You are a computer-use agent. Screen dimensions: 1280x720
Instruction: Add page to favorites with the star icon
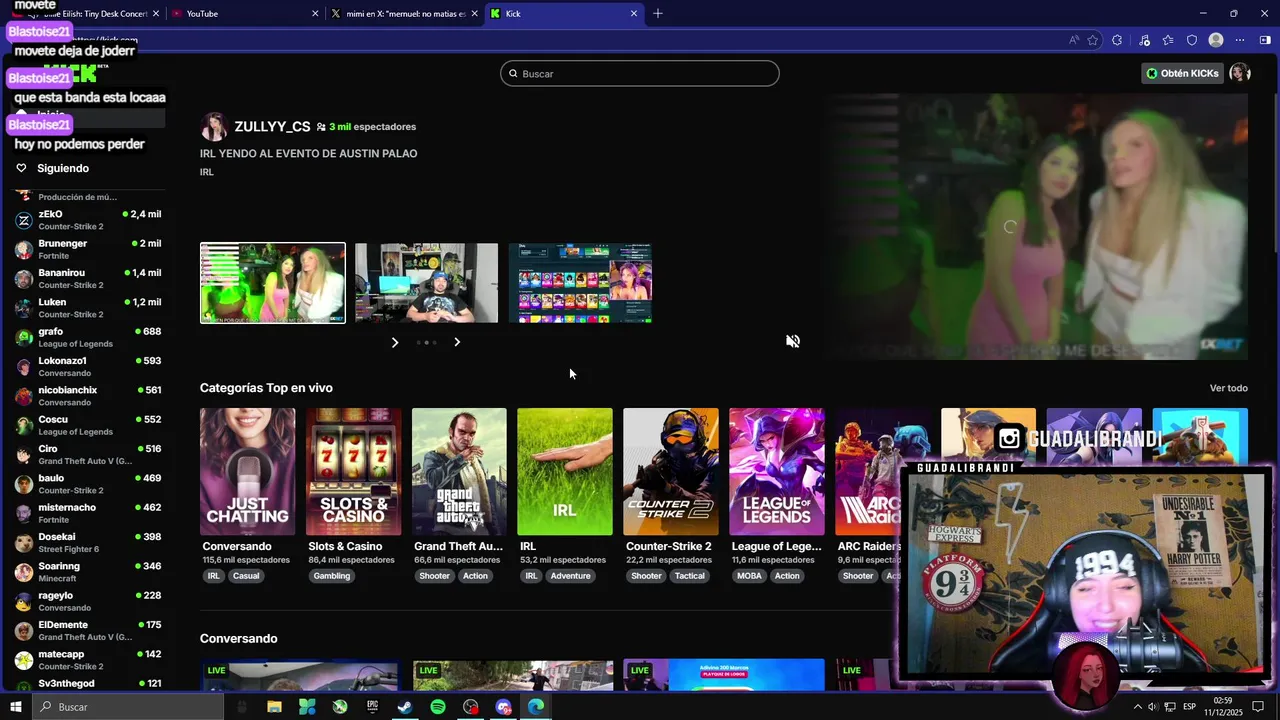click(x=1093, y=40)
